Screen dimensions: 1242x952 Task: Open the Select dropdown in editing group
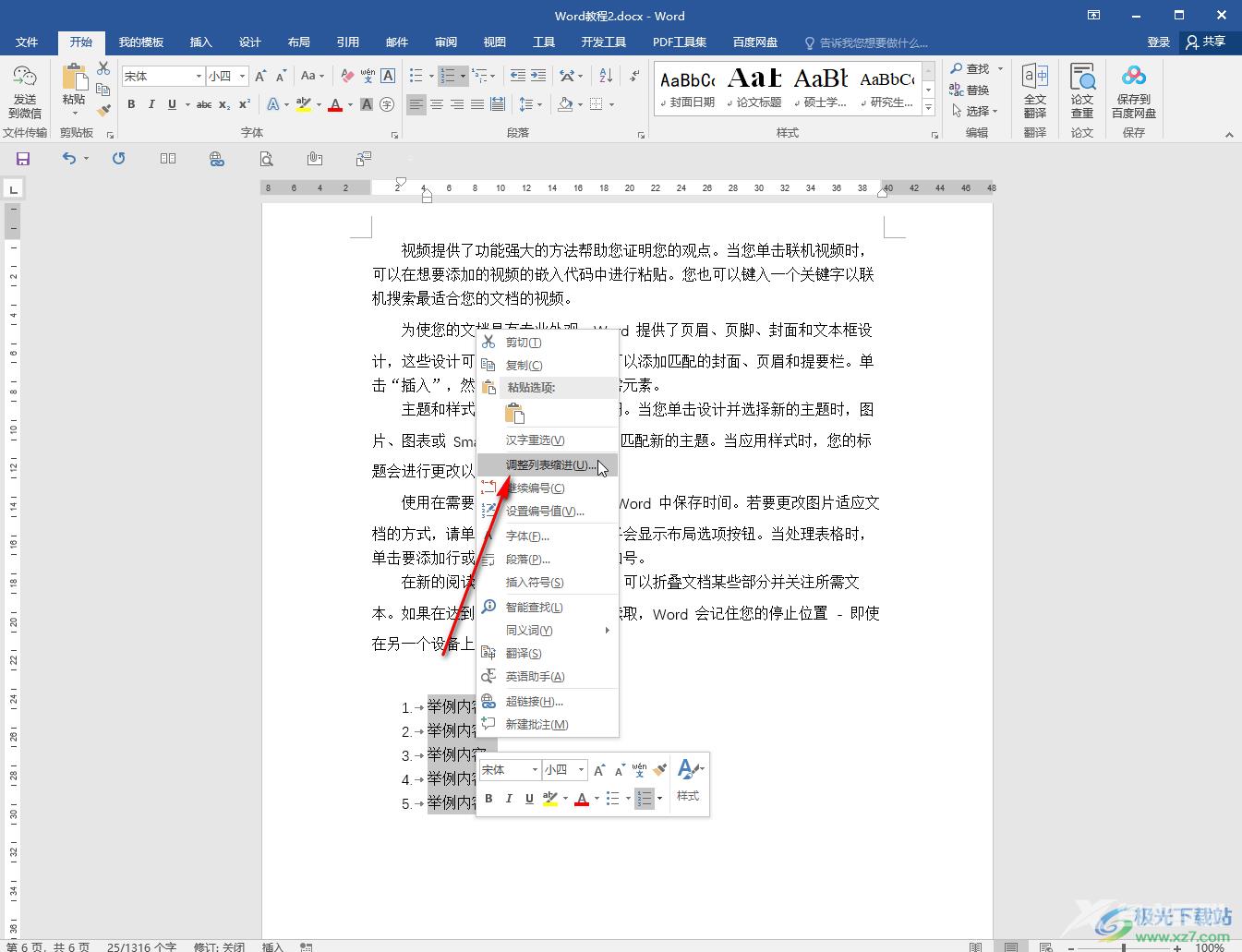point(975,111)
